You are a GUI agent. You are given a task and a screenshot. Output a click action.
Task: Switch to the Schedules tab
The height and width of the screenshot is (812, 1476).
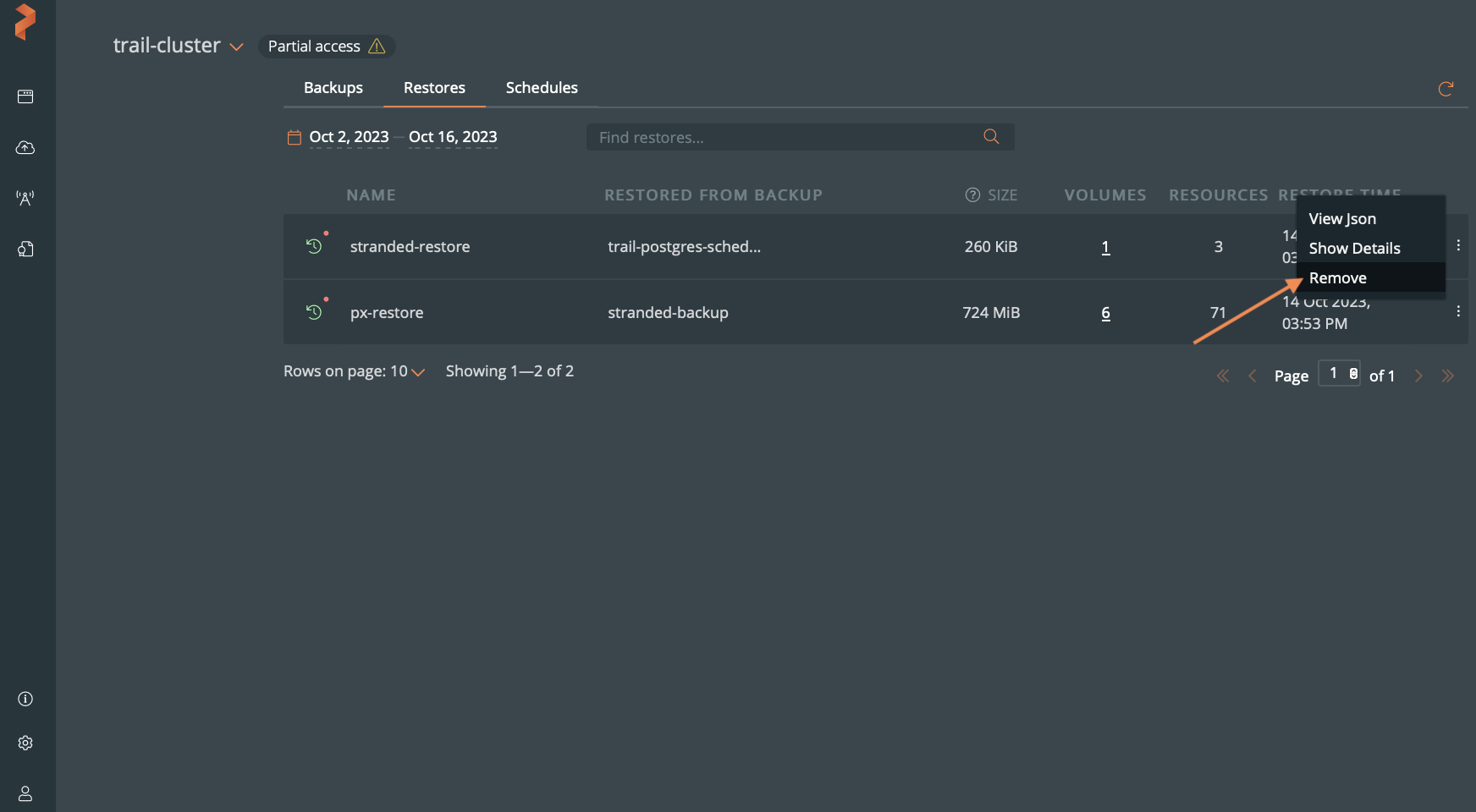(x=542, y=88)
